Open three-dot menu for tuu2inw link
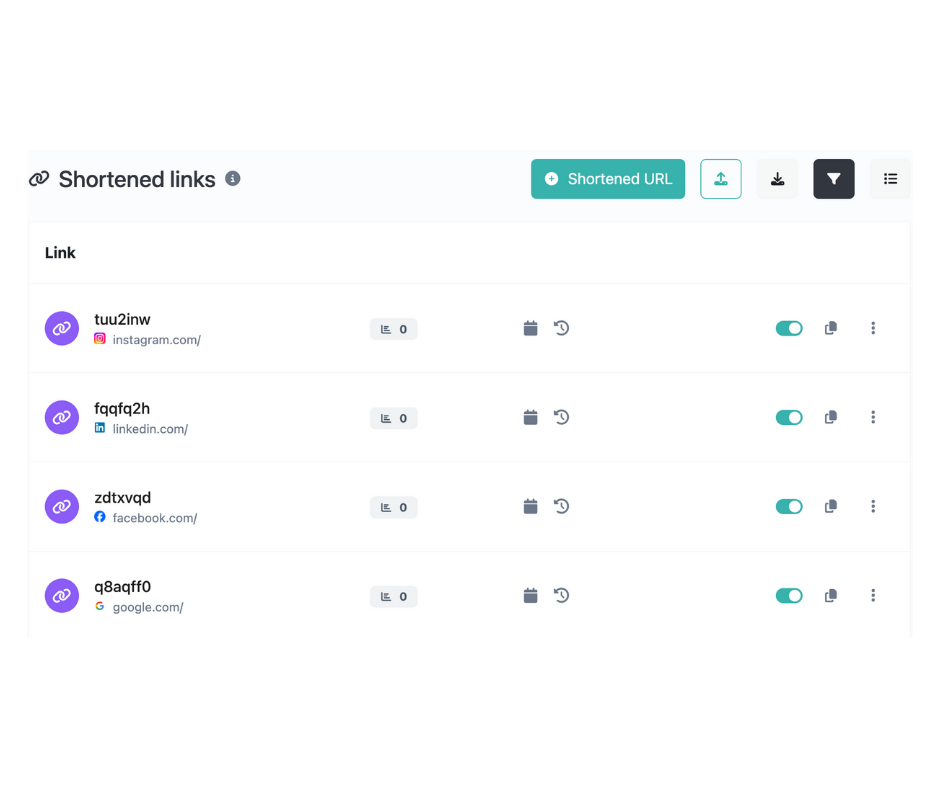Viewport: 940px width, 788px height. coord(873,328)
